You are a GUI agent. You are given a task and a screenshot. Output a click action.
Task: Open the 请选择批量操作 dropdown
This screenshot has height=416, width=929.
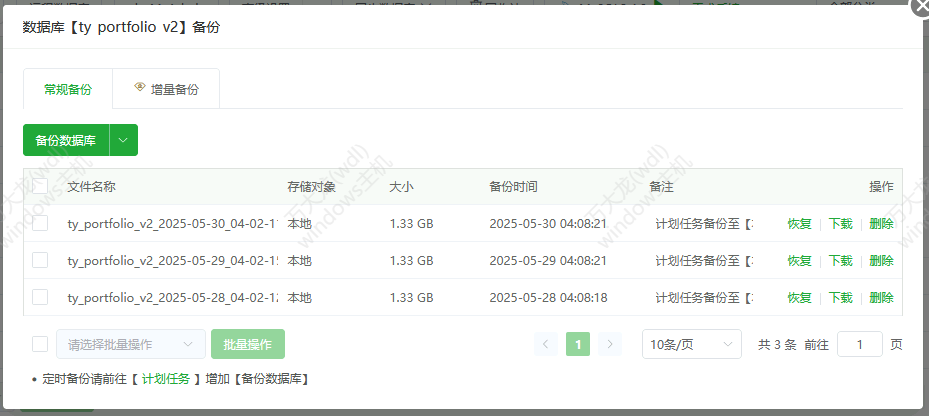coord(130,344)
